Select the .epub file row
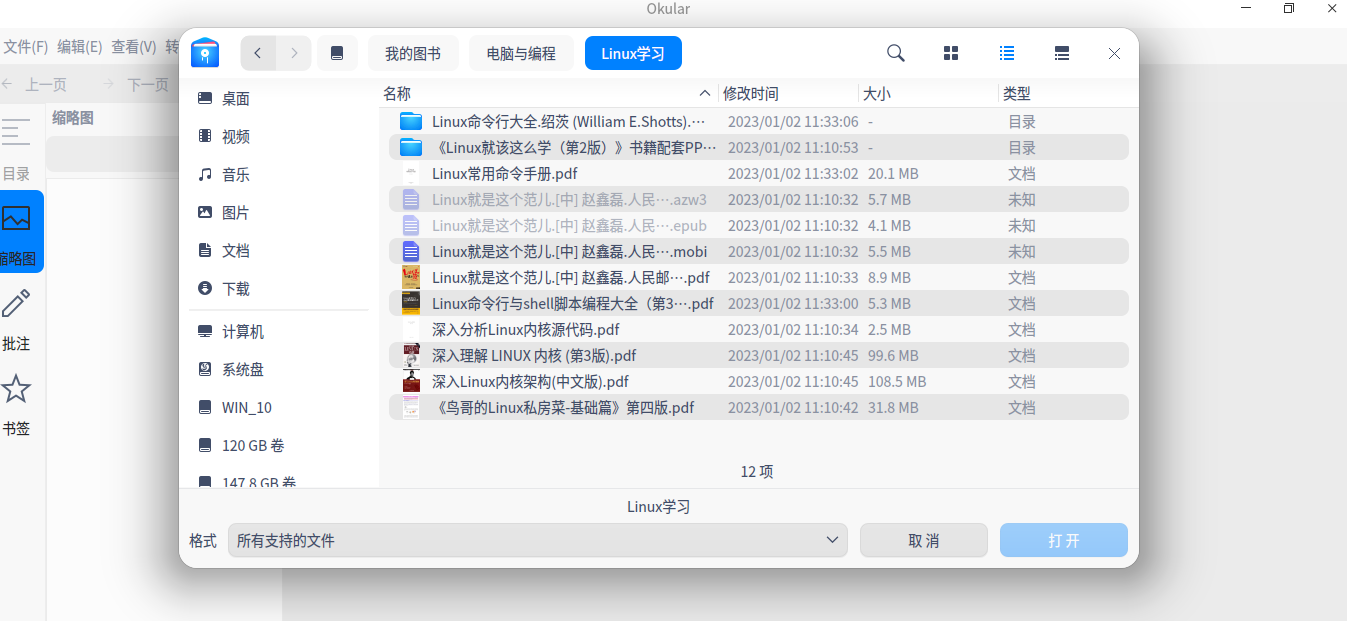This screenshot has width=1347, height=621. coord(759,226)
